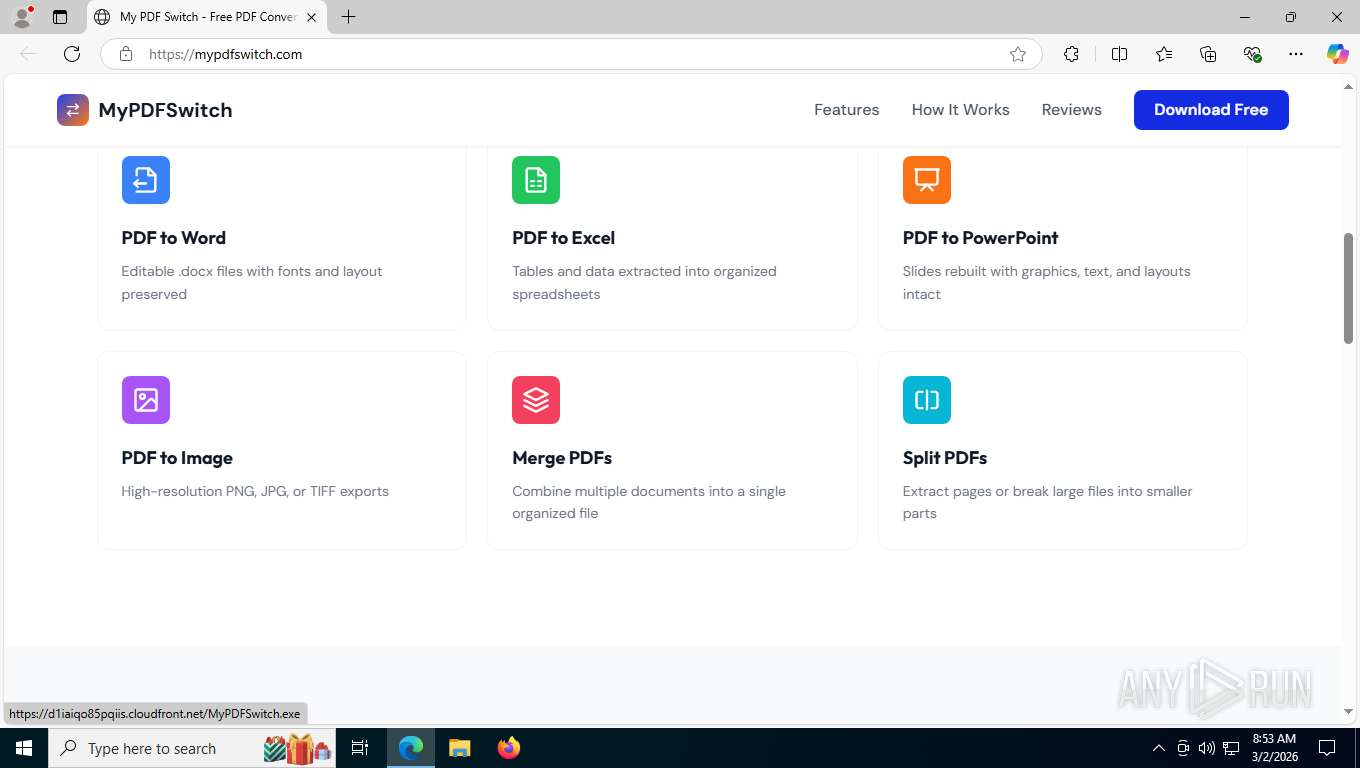Click the MyPDFSwitch logo icon
Viewport: 1360px width, 768px height.
tap(73, 110)
